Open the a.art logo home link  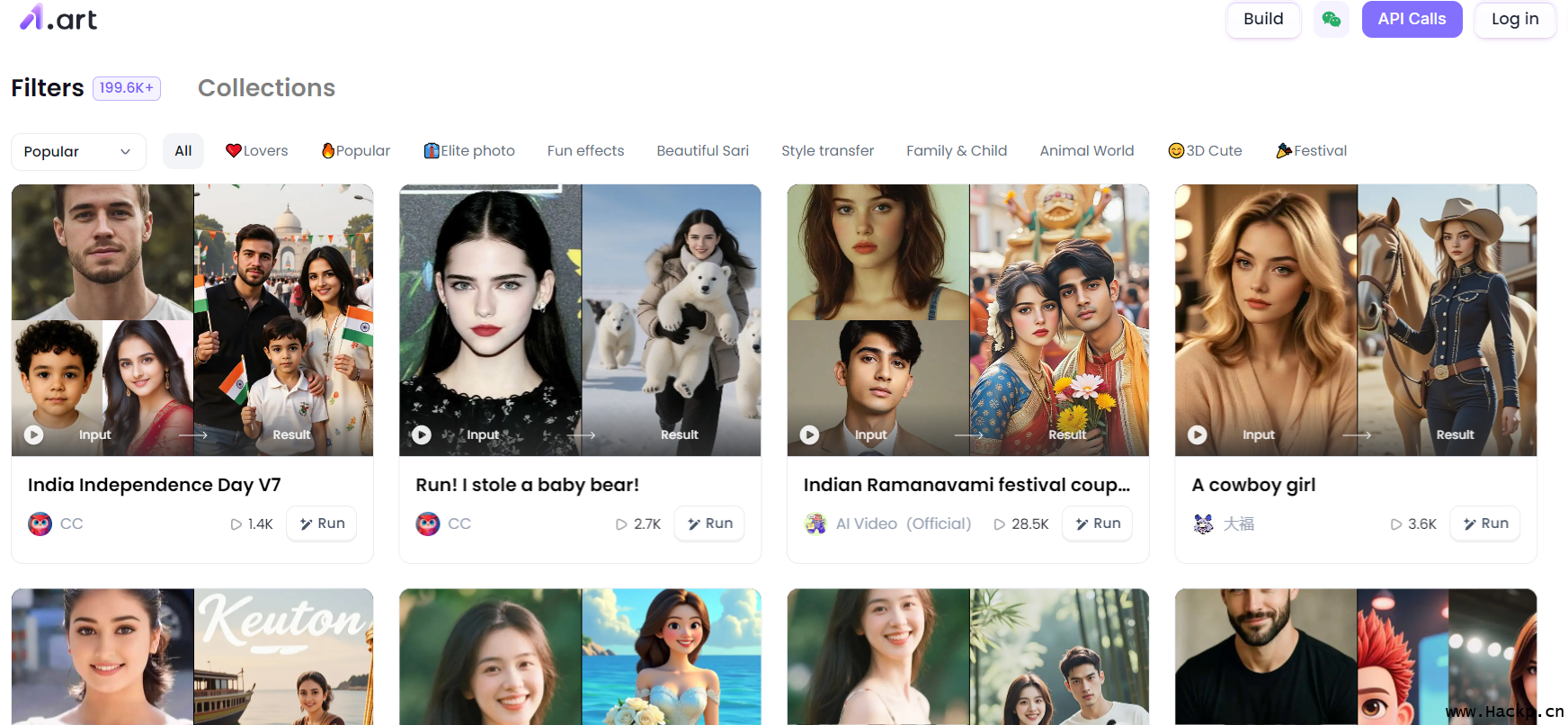pos(58,18)
